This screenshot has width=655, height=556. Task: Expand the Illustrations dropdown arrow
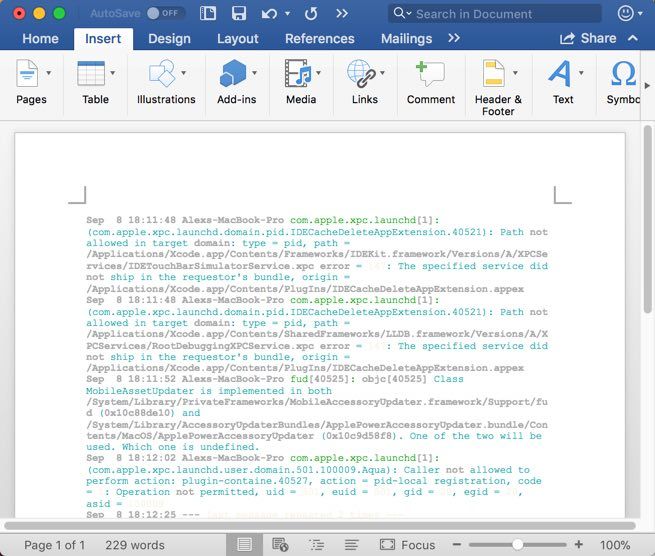[183, 73]
